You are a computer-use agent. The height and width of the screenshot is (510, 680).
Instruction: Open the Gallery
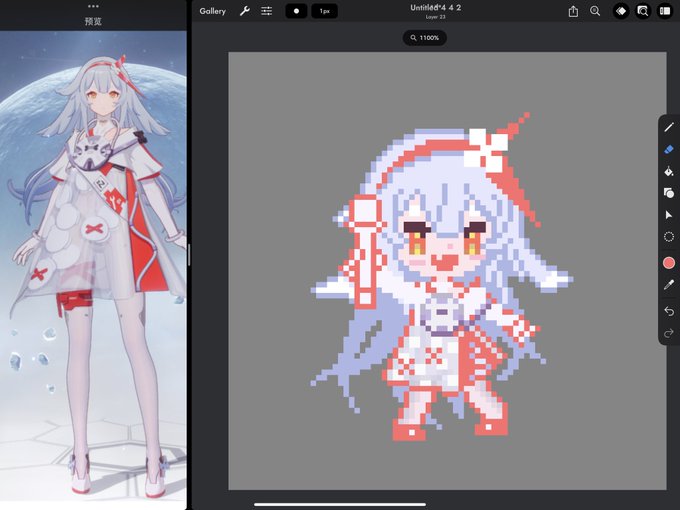pos(212,11)
